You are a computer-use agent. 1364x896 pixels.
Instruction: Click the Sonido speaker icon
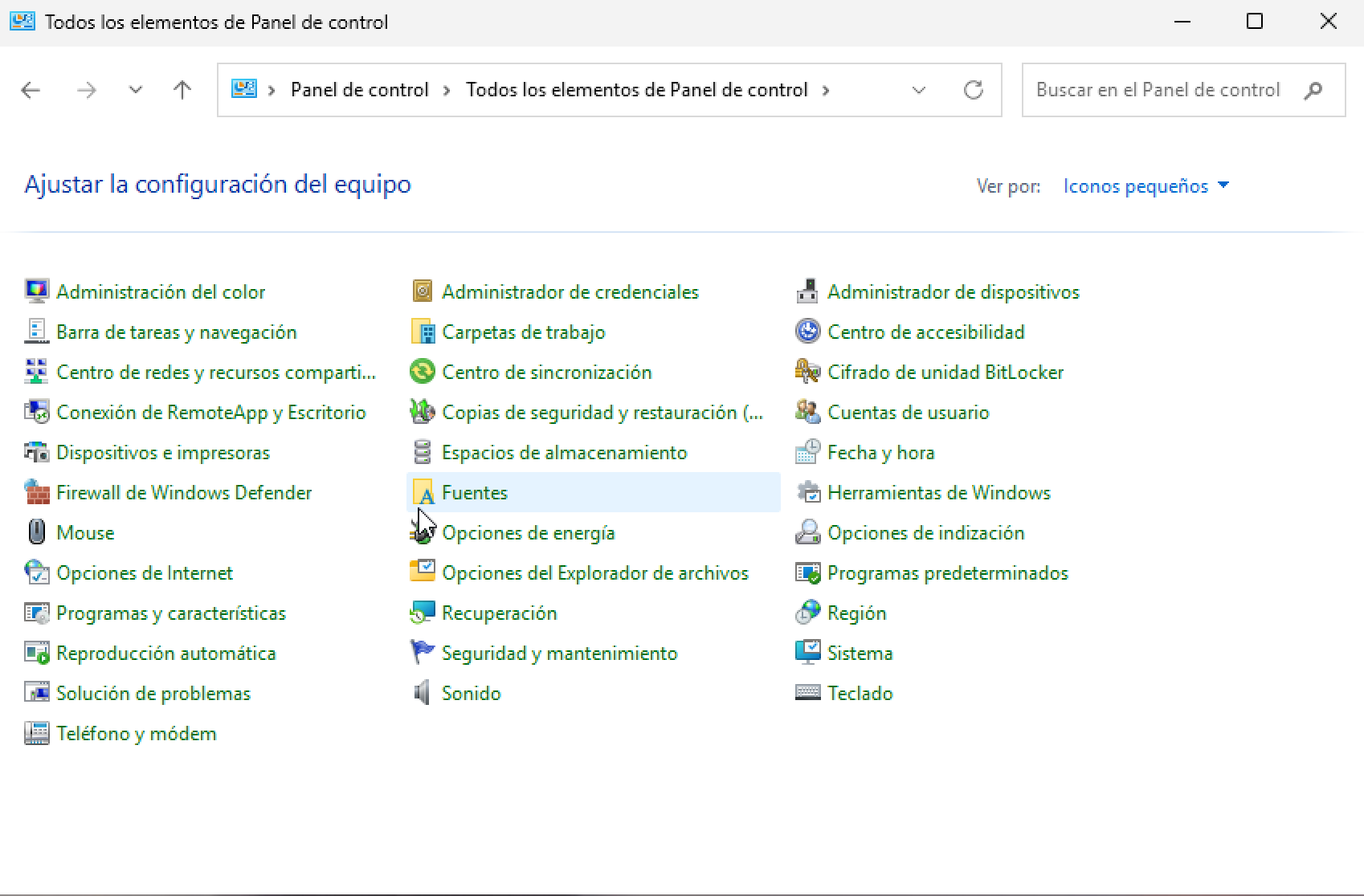(x=422, y=693)
